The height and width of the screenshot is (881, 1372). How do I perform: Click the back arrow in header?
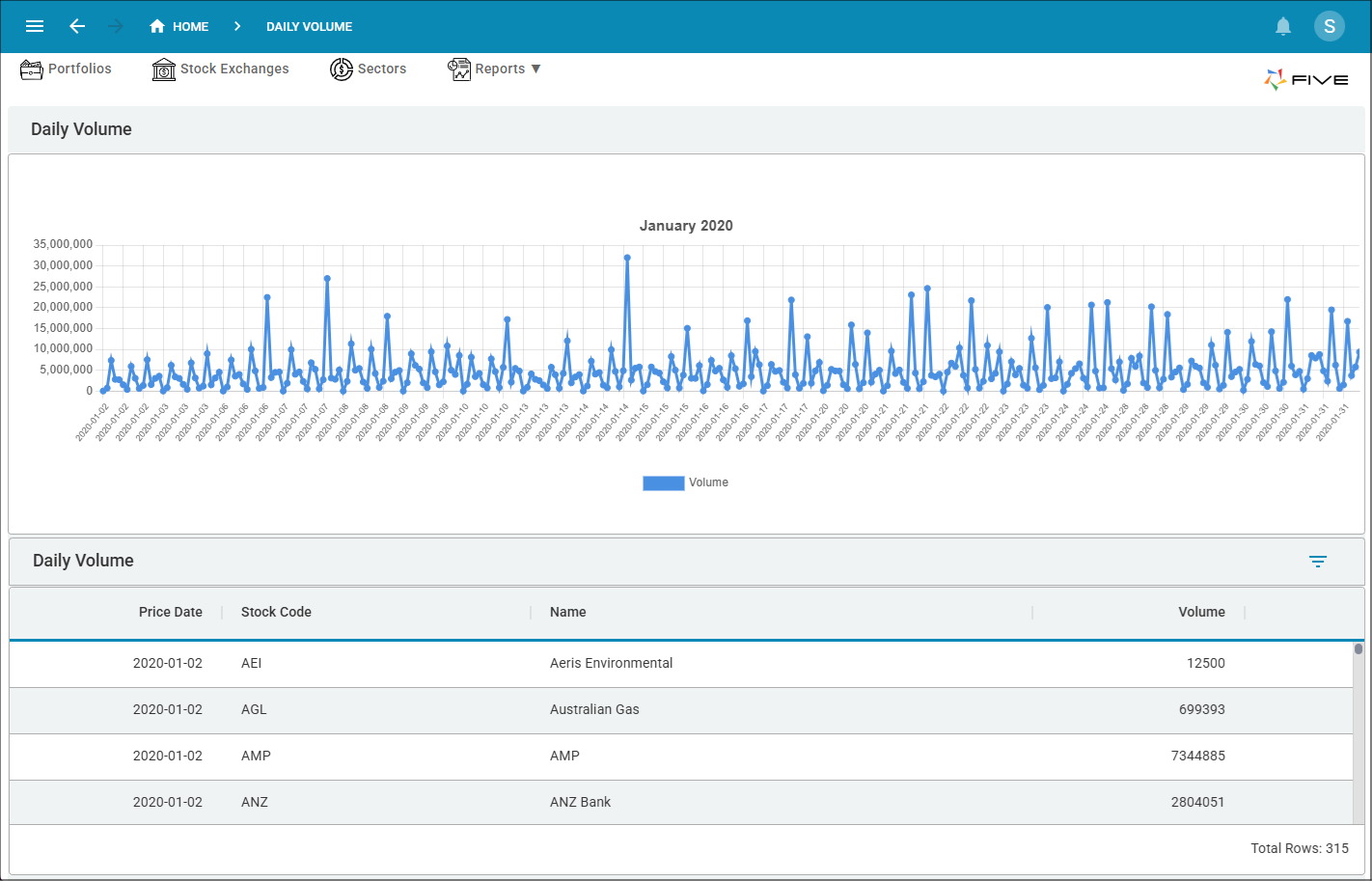pyautogui.click(x=77, y=26)
